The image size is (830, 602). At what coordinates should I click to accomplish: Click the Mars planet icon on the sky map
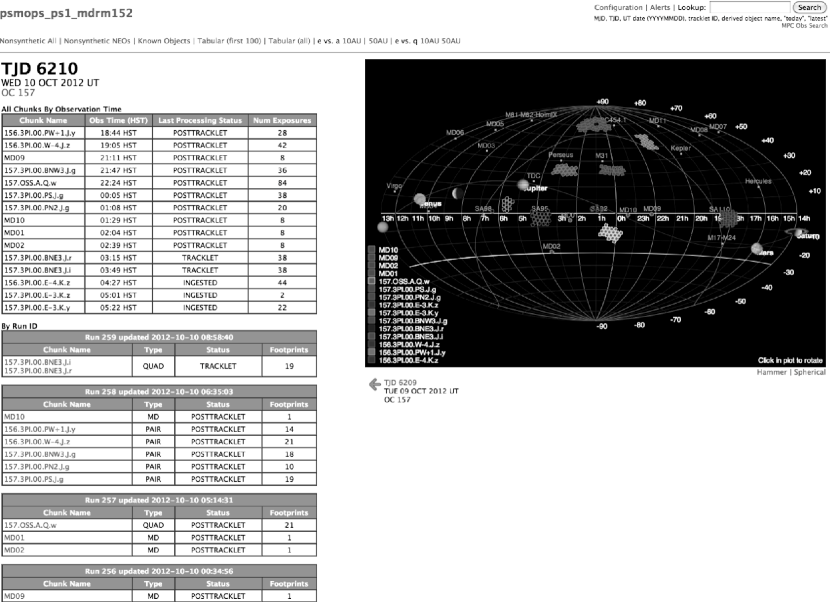[x=757, y=248]
